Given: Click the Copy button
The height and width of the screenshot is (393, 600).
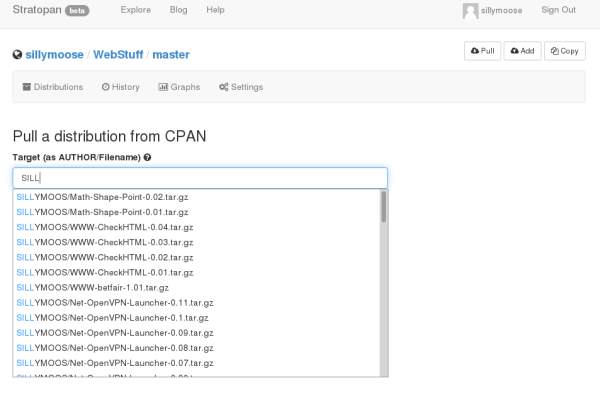Looking at the screenshot, I should 565,51.
